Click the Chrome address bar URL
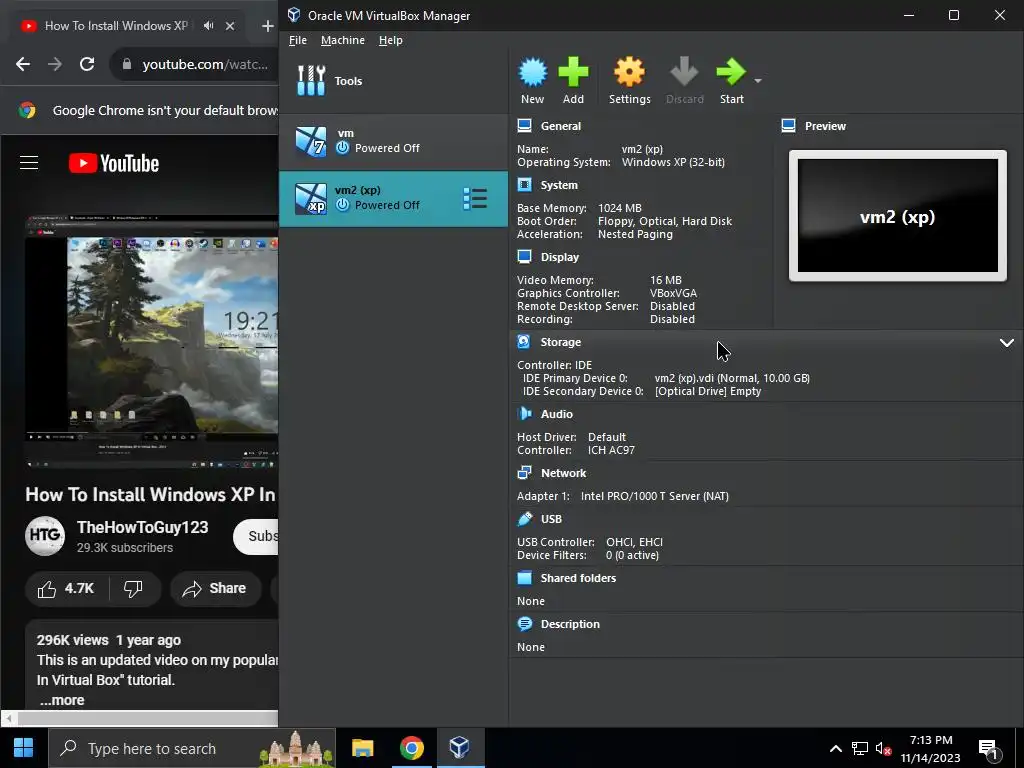This screenshot has height=768, width=1024. tap(205, 64)
